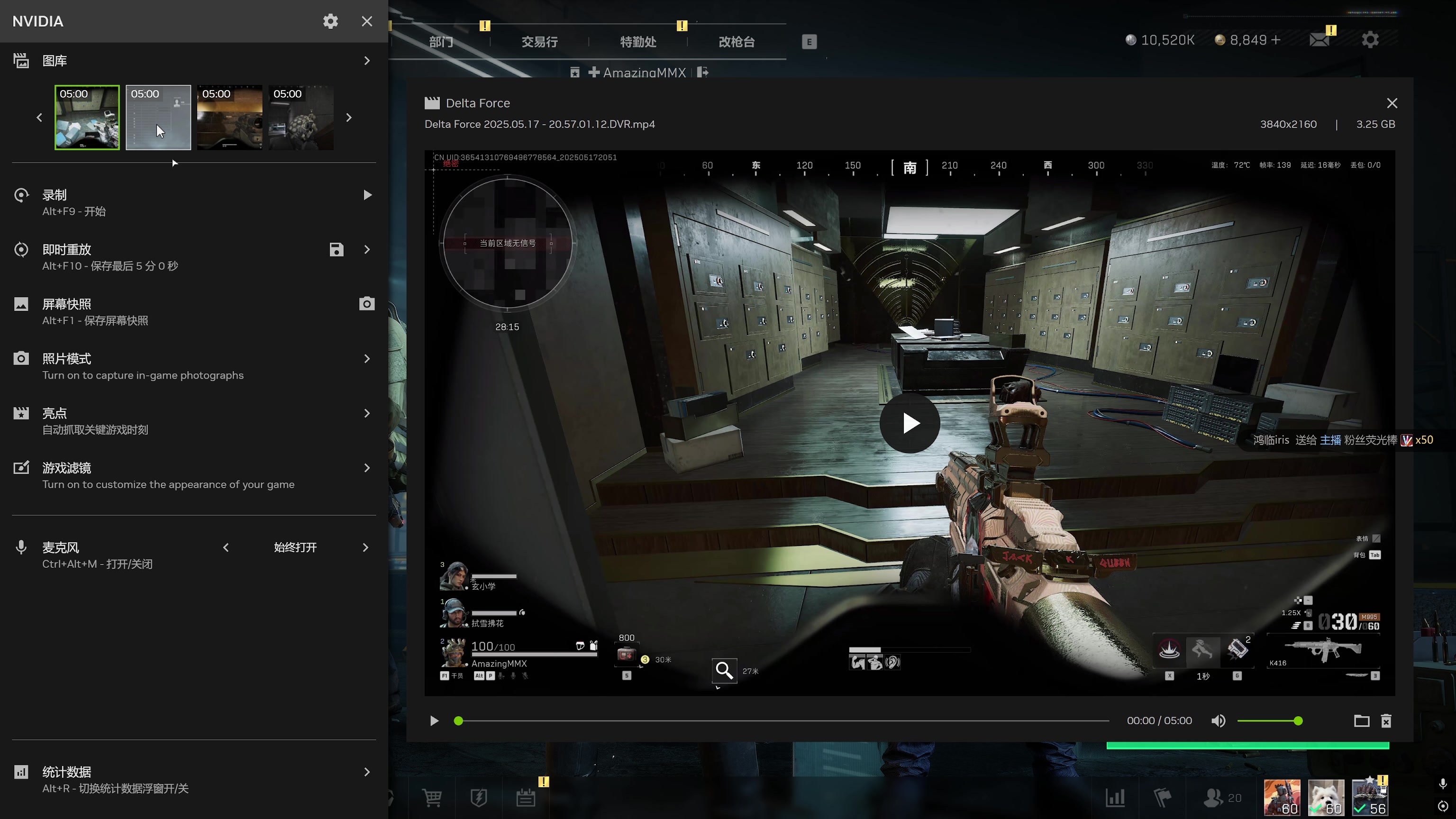The height and width of the screenshot is (819, 1456).
Task: Select the first green-bordered gallery thumbnail
Action: click(x=87, y=118)
